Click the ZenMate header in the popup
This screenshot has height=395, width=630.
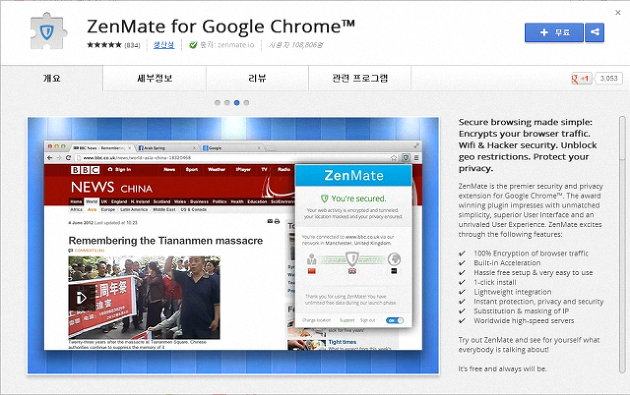coord(354,175)
